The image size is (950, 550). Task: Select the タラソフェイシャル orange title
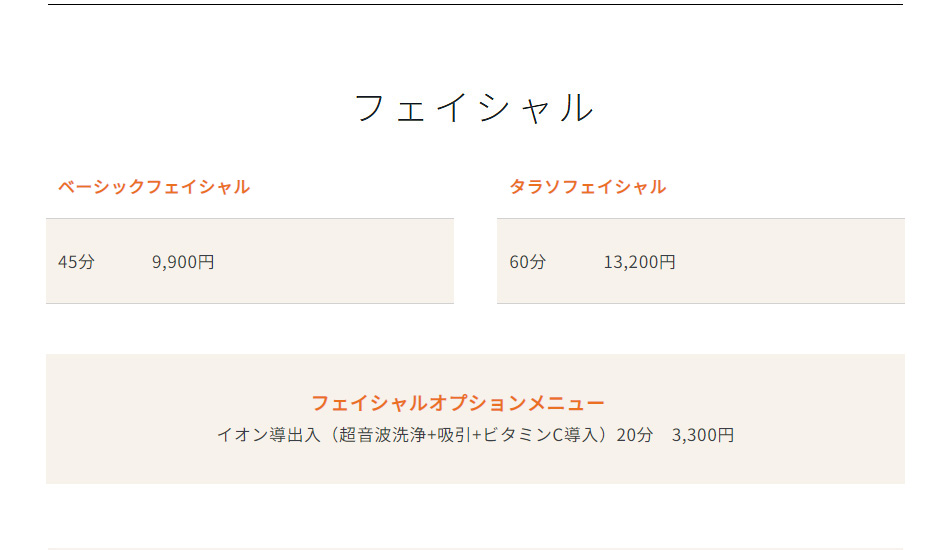pos(588,187)
